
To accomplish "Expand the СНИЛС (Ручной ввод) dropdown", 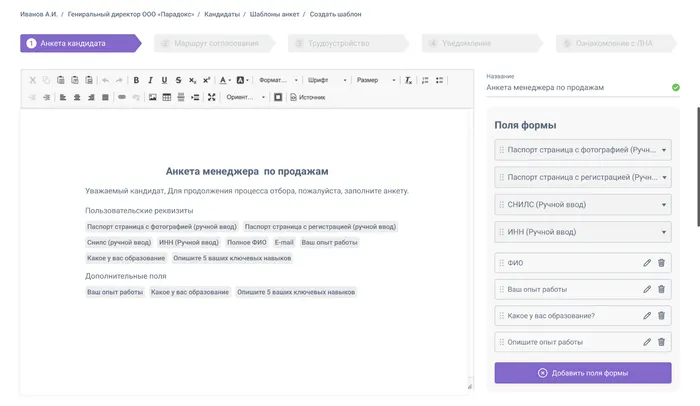I will coord(664,205).
